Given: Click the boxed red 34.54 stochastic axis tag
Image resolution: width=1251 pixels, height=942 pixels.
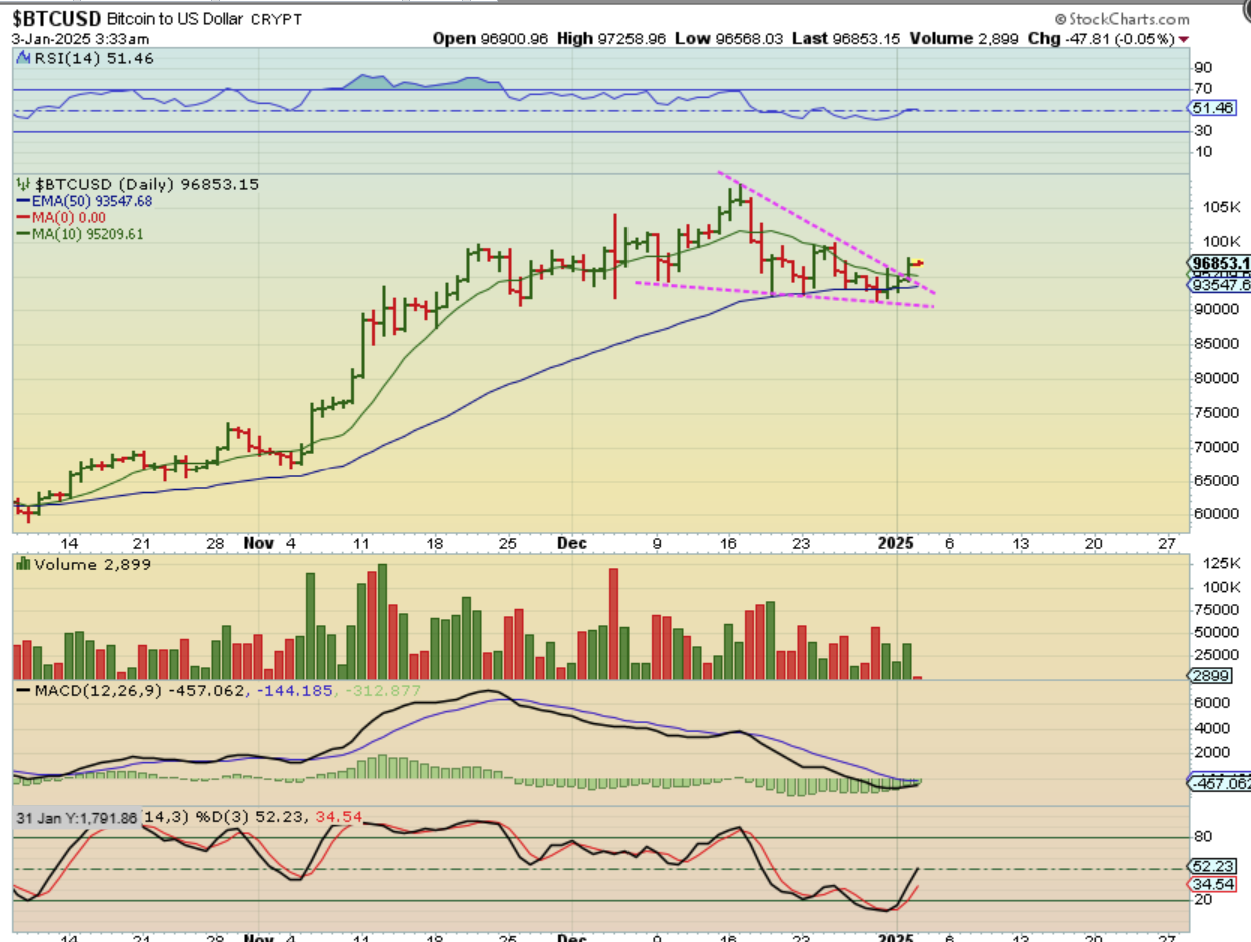Looking at the screenshot, I should point(1210,885).
